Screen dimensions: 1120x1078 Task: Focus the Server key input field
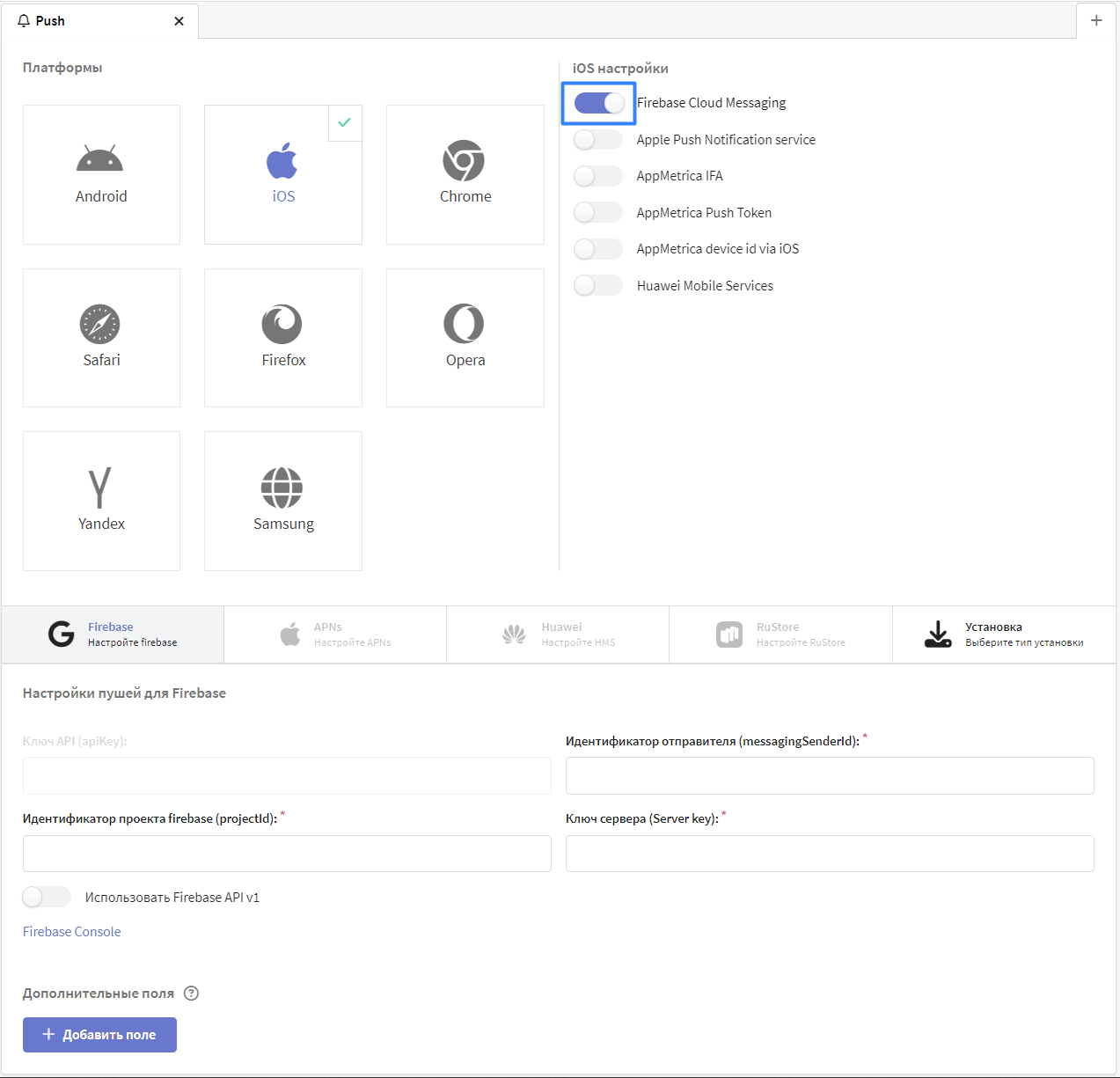(x=830, y=854)
